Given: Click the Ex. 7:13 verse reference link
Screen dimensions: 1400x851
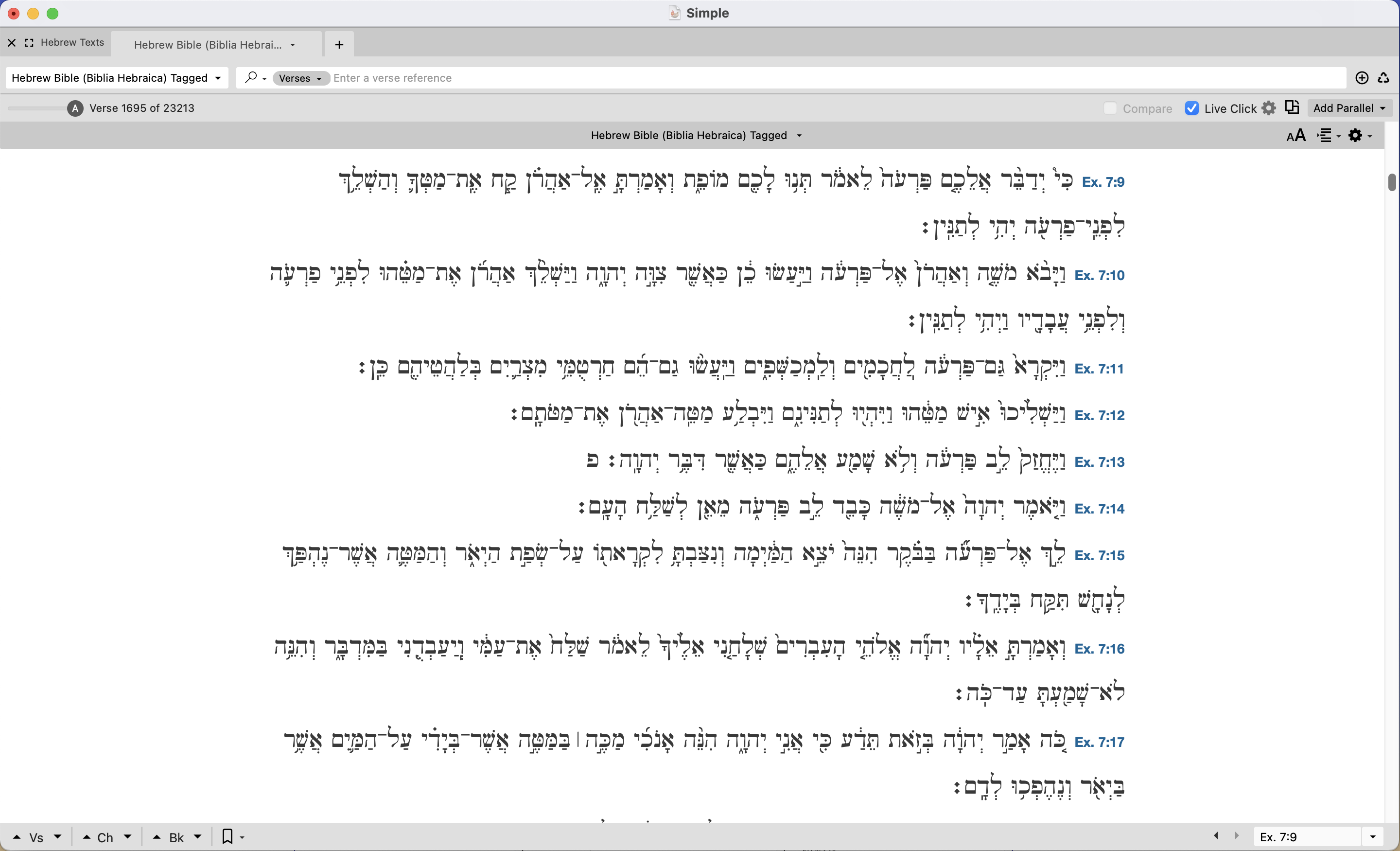Looking at the screenshot, I should [x=1099, y=461].
